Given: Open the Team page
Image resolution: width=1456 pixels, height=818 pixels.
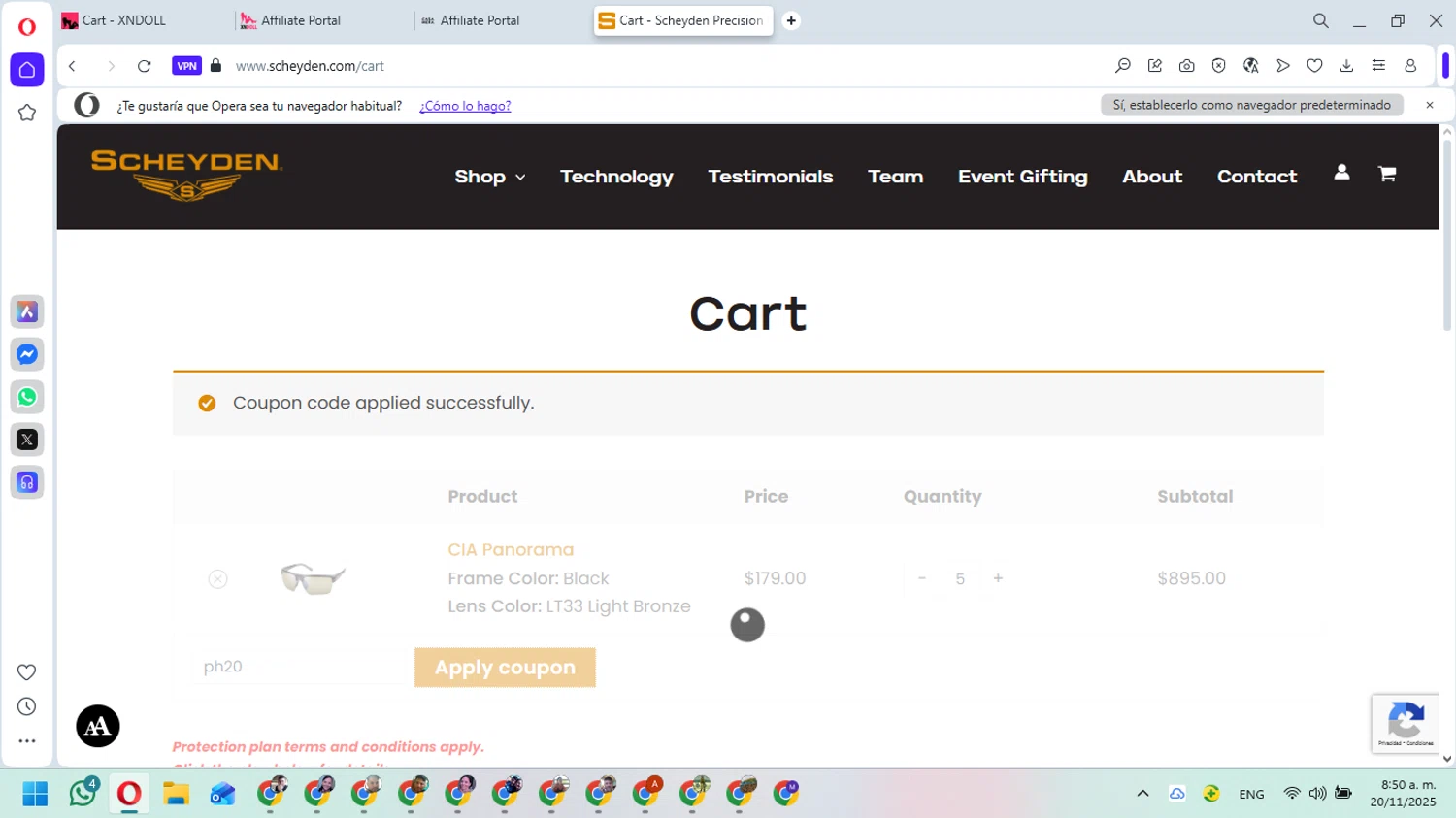Looking at the screenshot, I should tap(896, 177).
